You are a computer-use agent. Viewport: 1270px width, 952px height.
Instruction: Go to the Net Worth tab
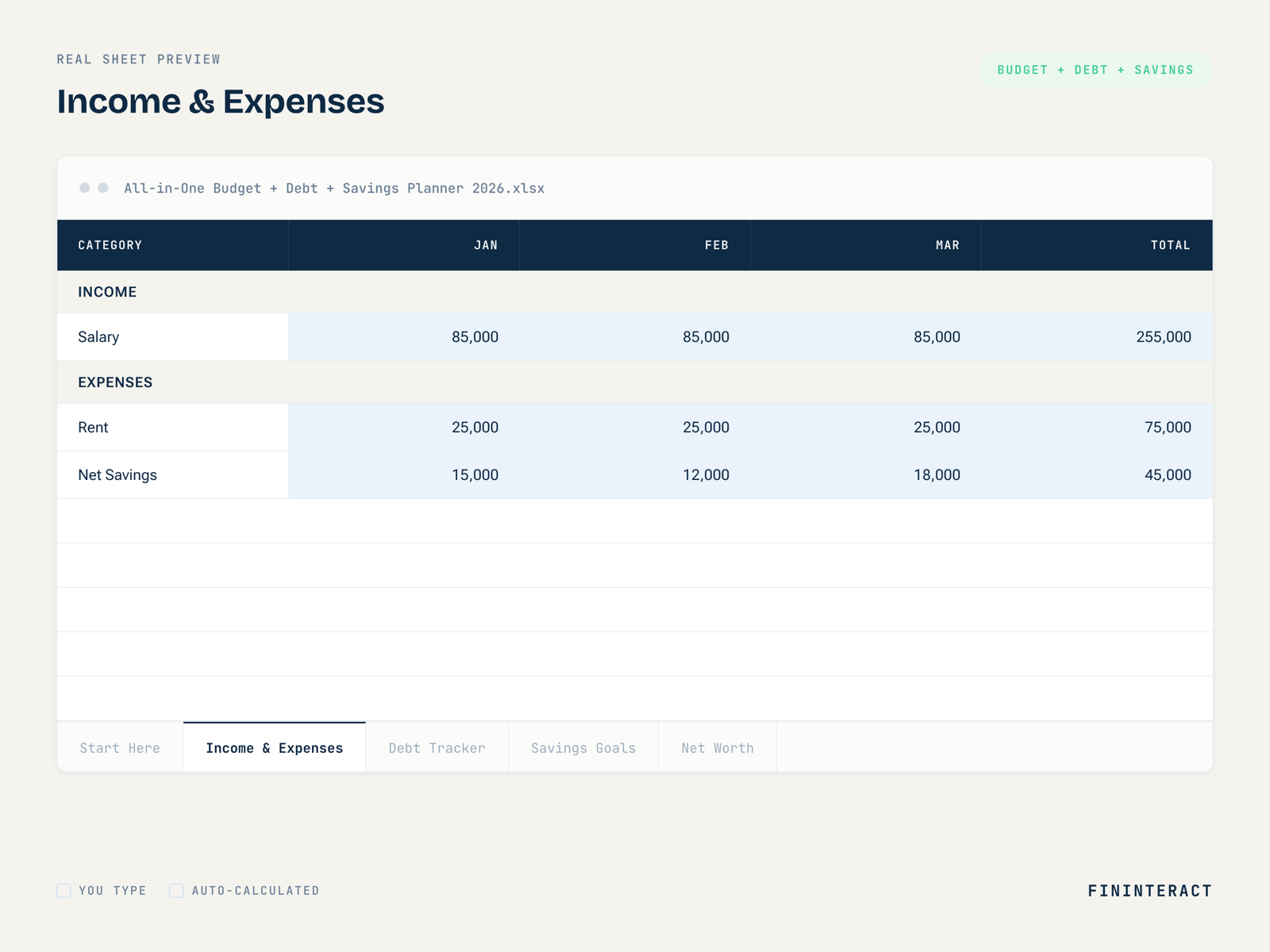(718, 747)
